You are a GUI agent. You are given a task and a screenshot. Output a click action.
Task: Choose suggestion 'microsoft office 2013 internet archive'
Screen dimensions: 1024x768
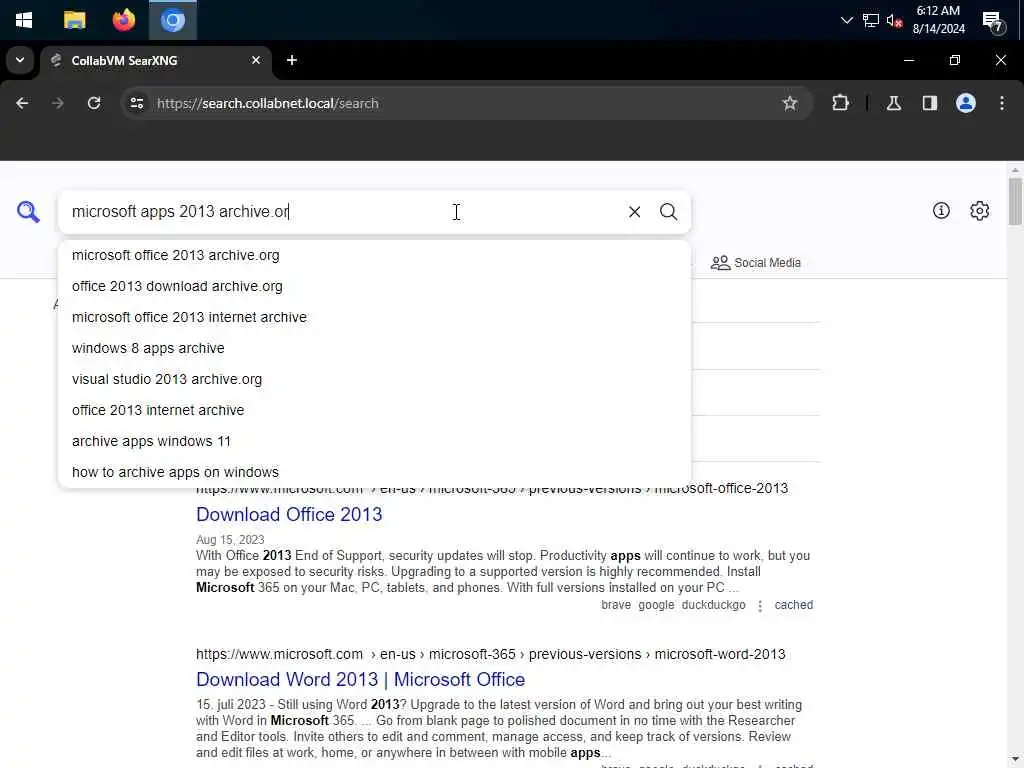pyautogui.click(x=374, y=317)
